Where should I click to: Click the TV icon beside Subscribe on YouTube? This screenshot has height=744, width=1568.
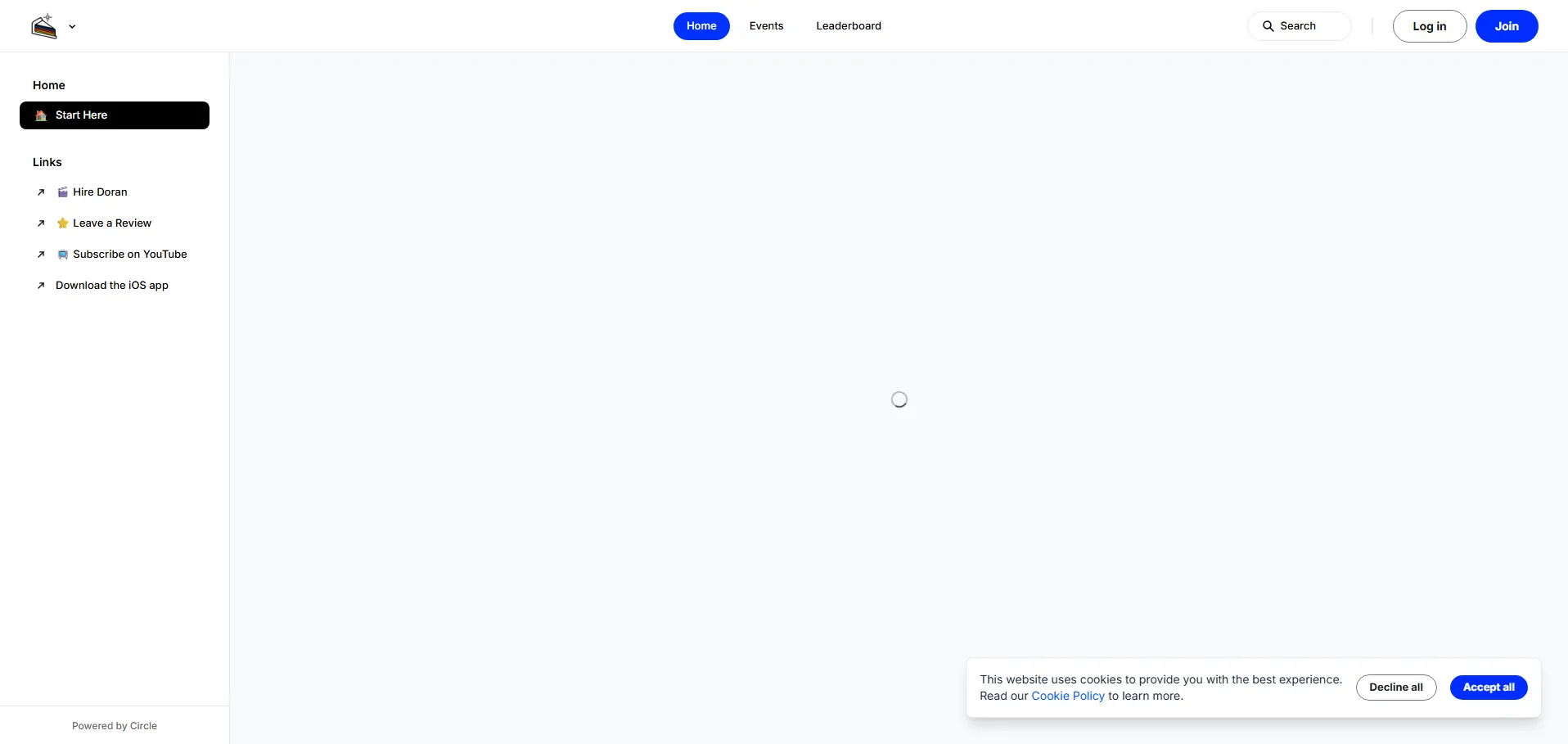63,255
